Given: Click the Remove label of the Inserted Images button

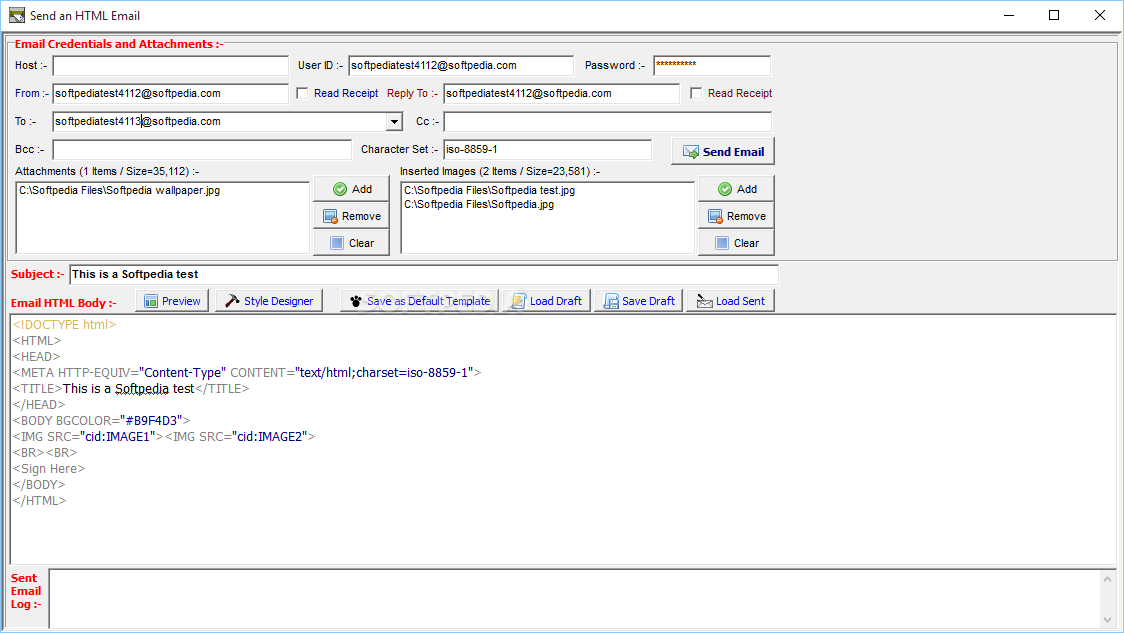Looking at the screenshot, I should [746, 216].
